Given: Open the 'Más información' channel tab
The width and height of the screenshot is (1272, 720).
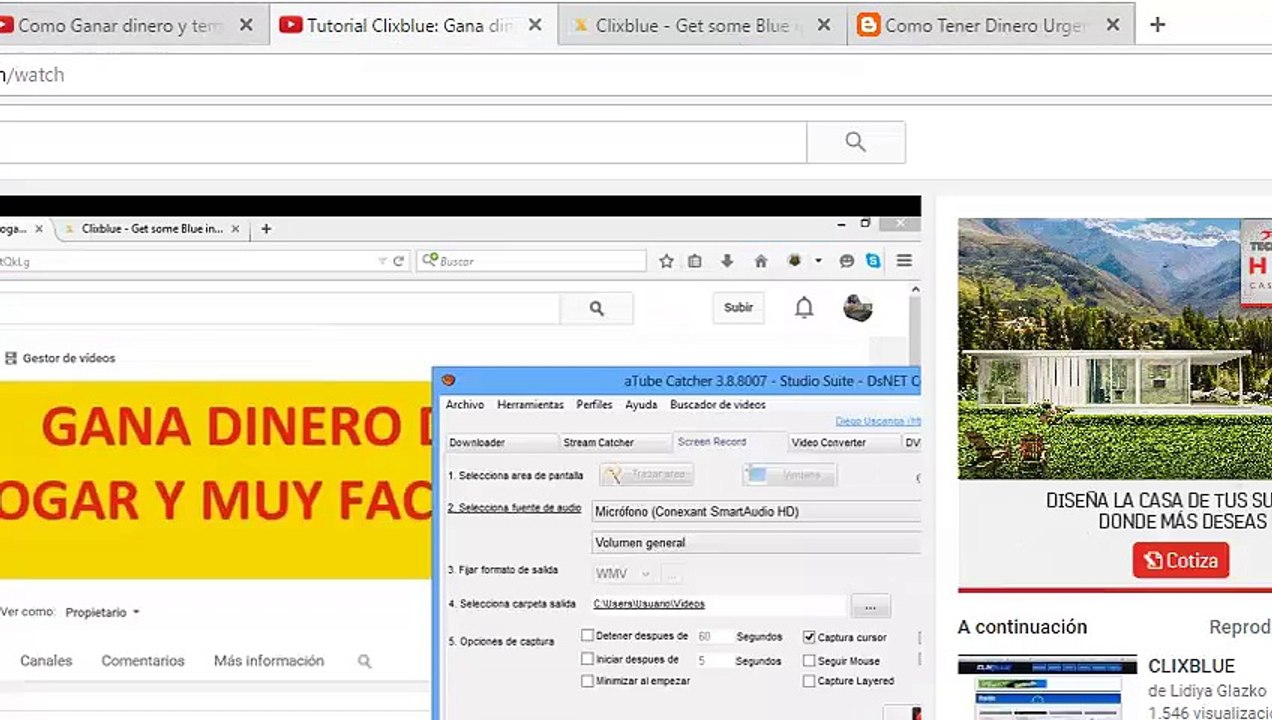Looking at the screenshot, I should pyautogui.click(x=269, y=661).
